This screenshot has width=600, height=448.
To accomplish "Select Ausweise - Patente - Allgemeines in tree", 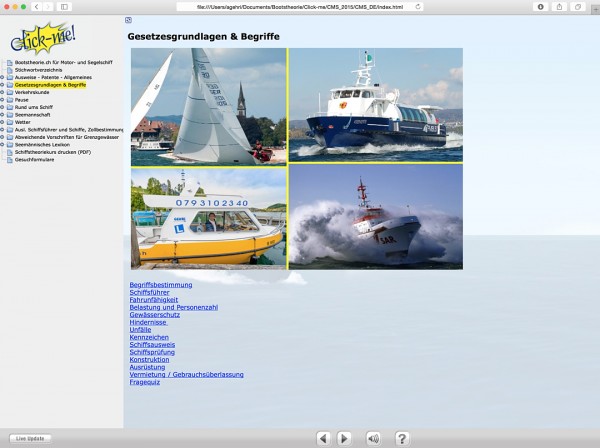I will pyautogui.click(x=53, y=77).
